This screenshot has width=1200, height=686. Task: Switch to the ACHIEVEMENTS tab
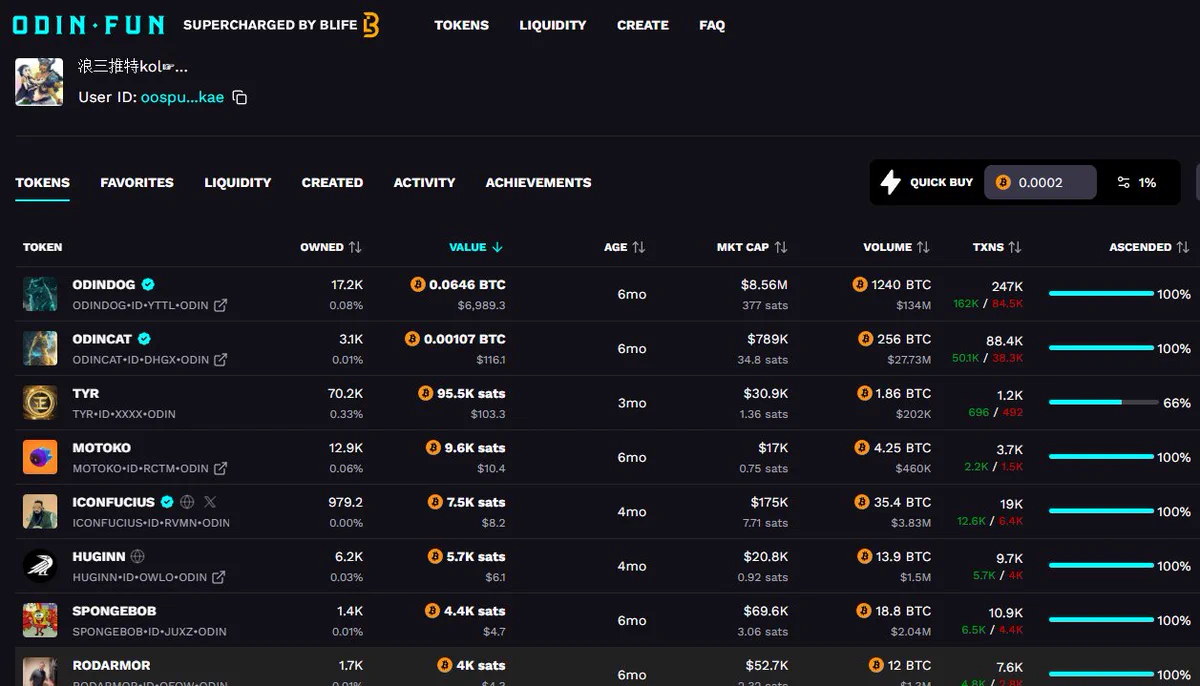coord(538,182)
